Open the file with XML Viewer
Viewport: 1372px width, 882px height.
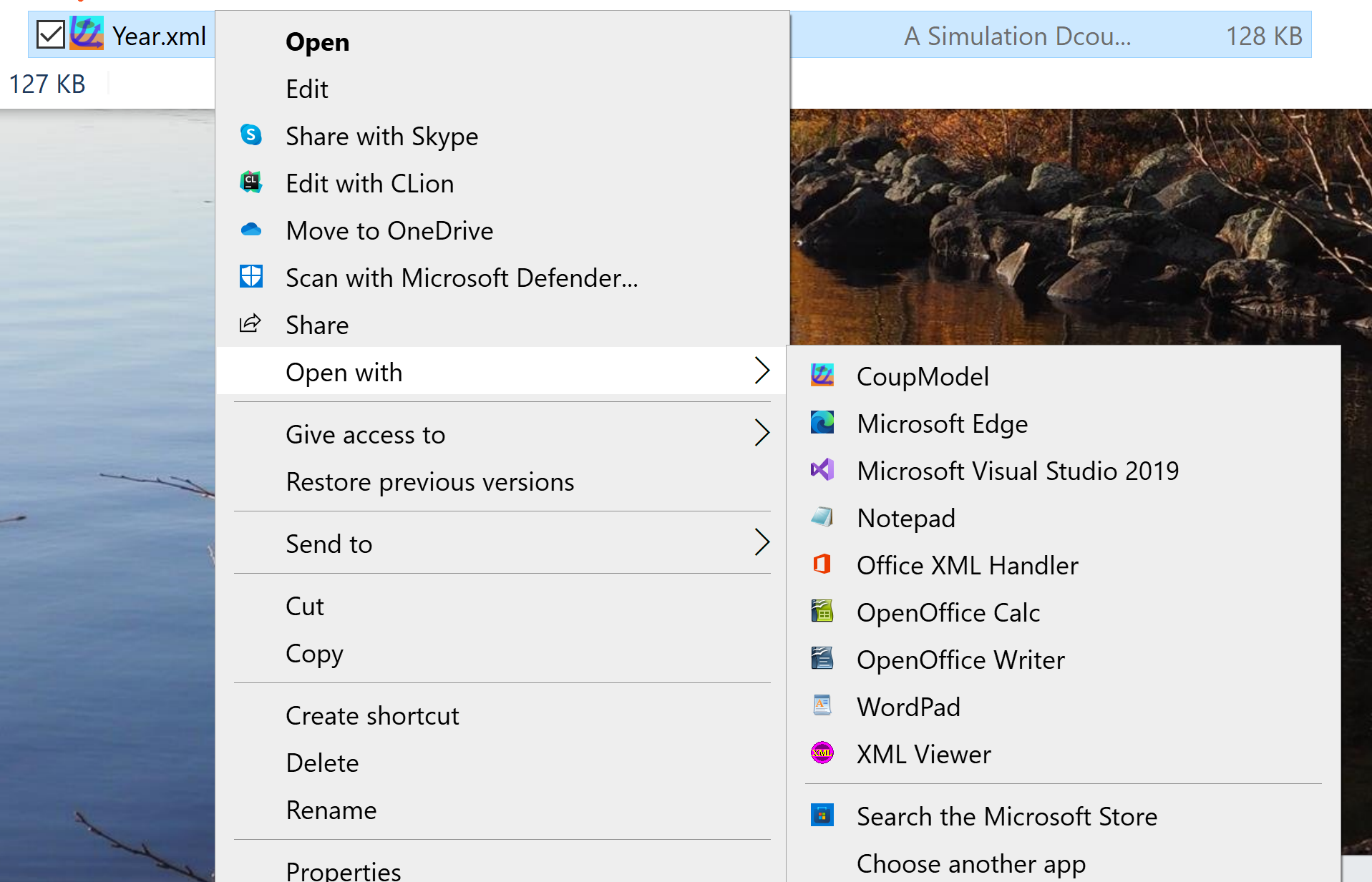1064,754
